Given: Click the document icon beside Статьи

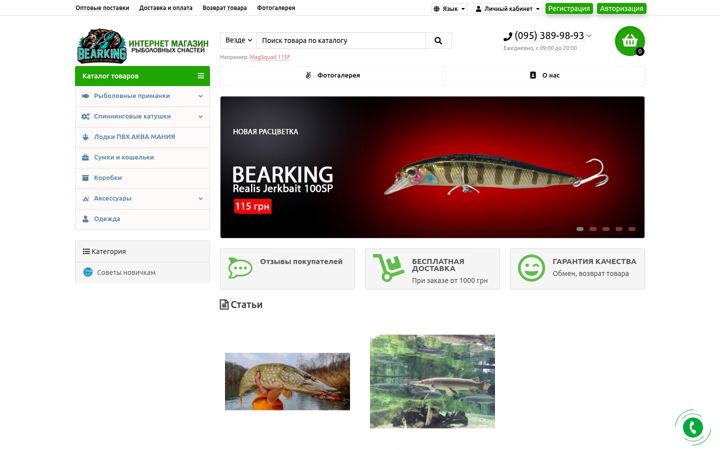Looking at the screenshot, I should click(x=224, y=304).
